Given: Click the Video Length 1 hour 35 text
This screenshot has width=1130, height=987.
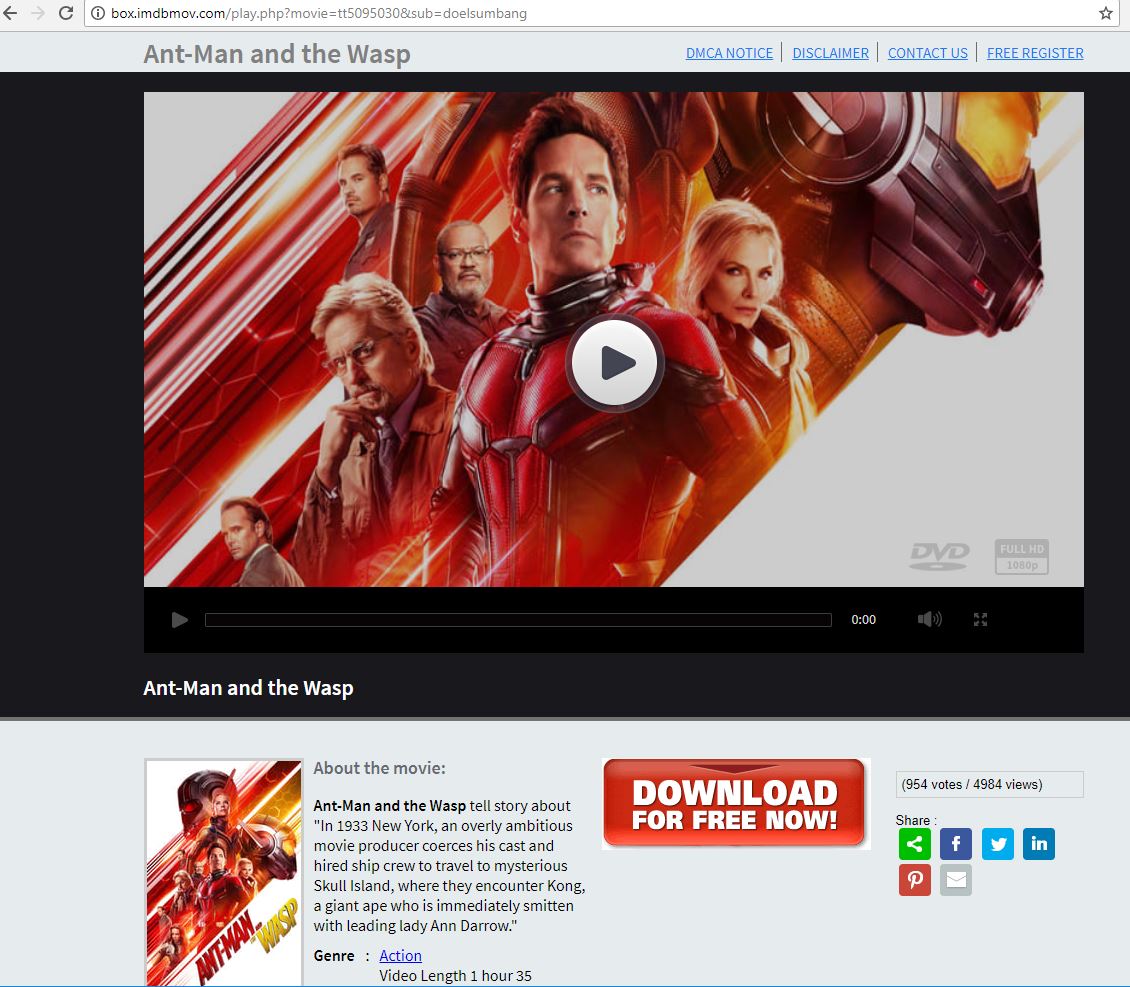Looking at the screenshot, I should point(455,975).
